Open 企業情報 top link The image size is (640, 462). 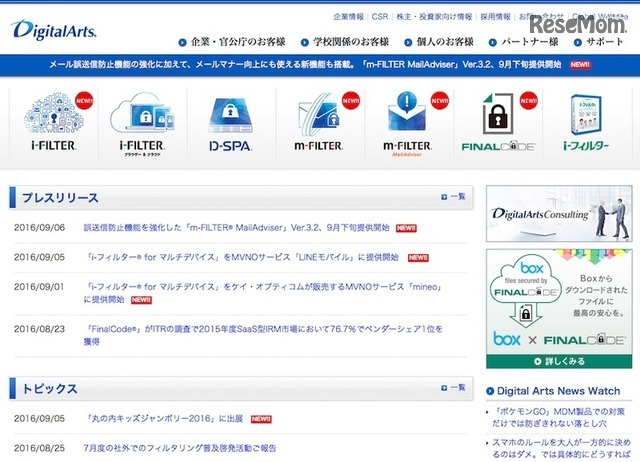click(348, 17)
